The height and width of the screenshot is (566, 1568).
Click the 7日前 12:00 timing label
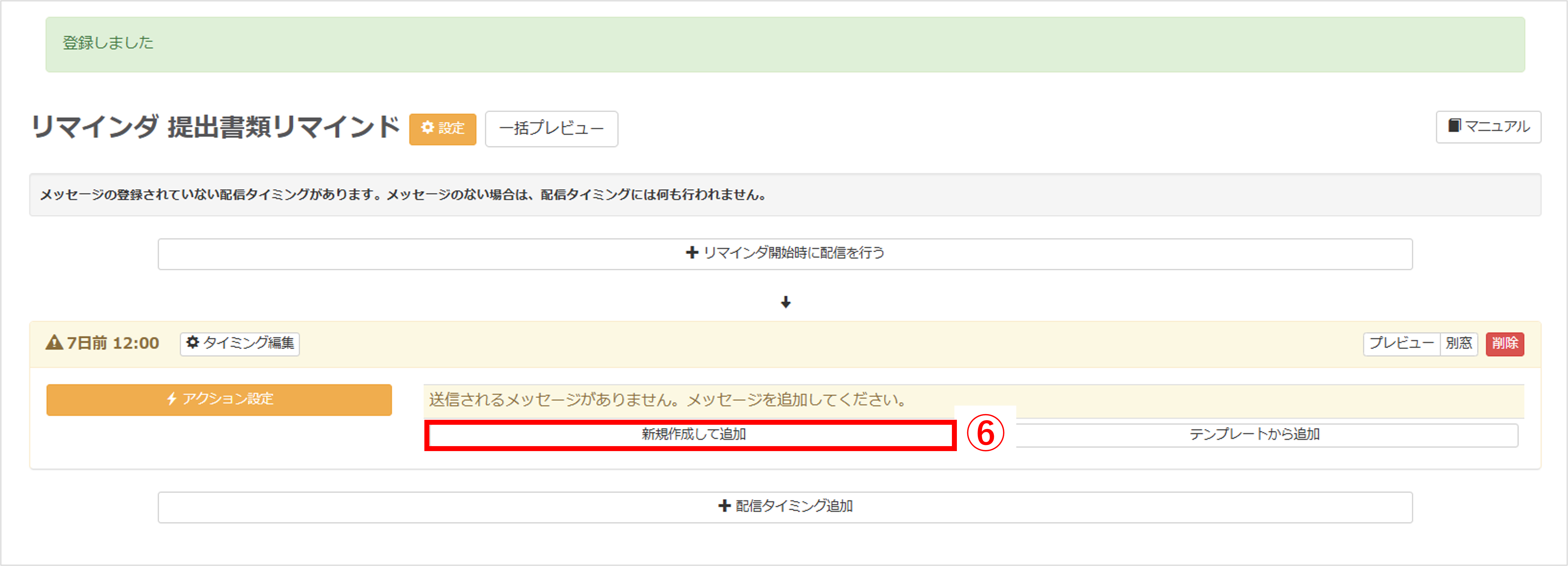pyautogui.click(x=113, y=343)
